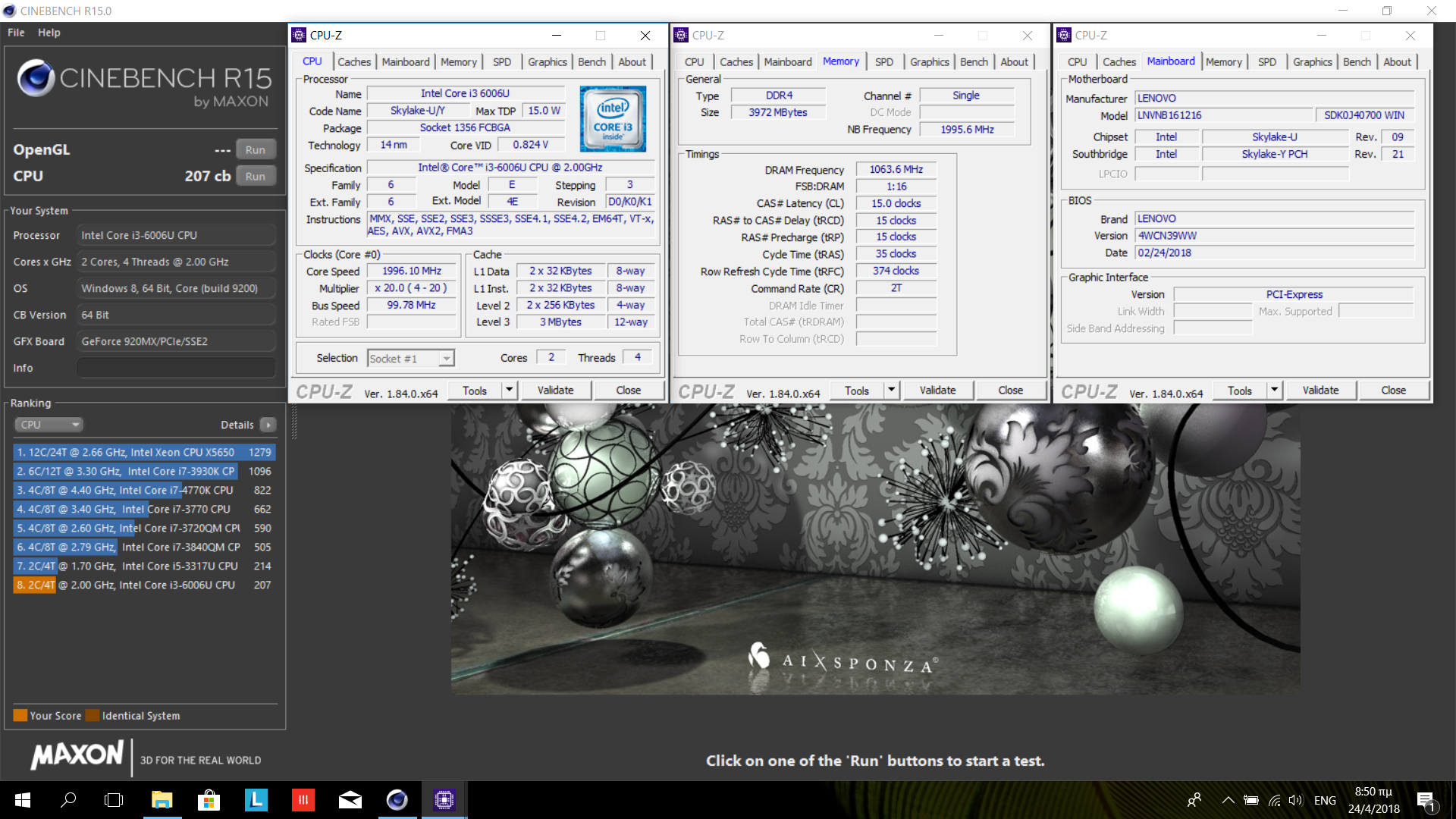Switch to Cinebench taskbar icon

pyautogui.click(x=397, y=800)
